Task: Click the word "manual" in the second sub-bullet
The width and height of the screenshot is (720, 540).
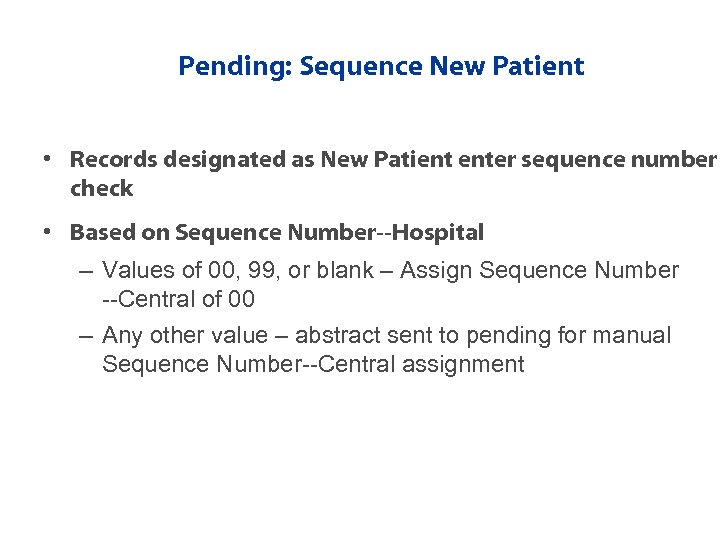Action: click(636, 336)
